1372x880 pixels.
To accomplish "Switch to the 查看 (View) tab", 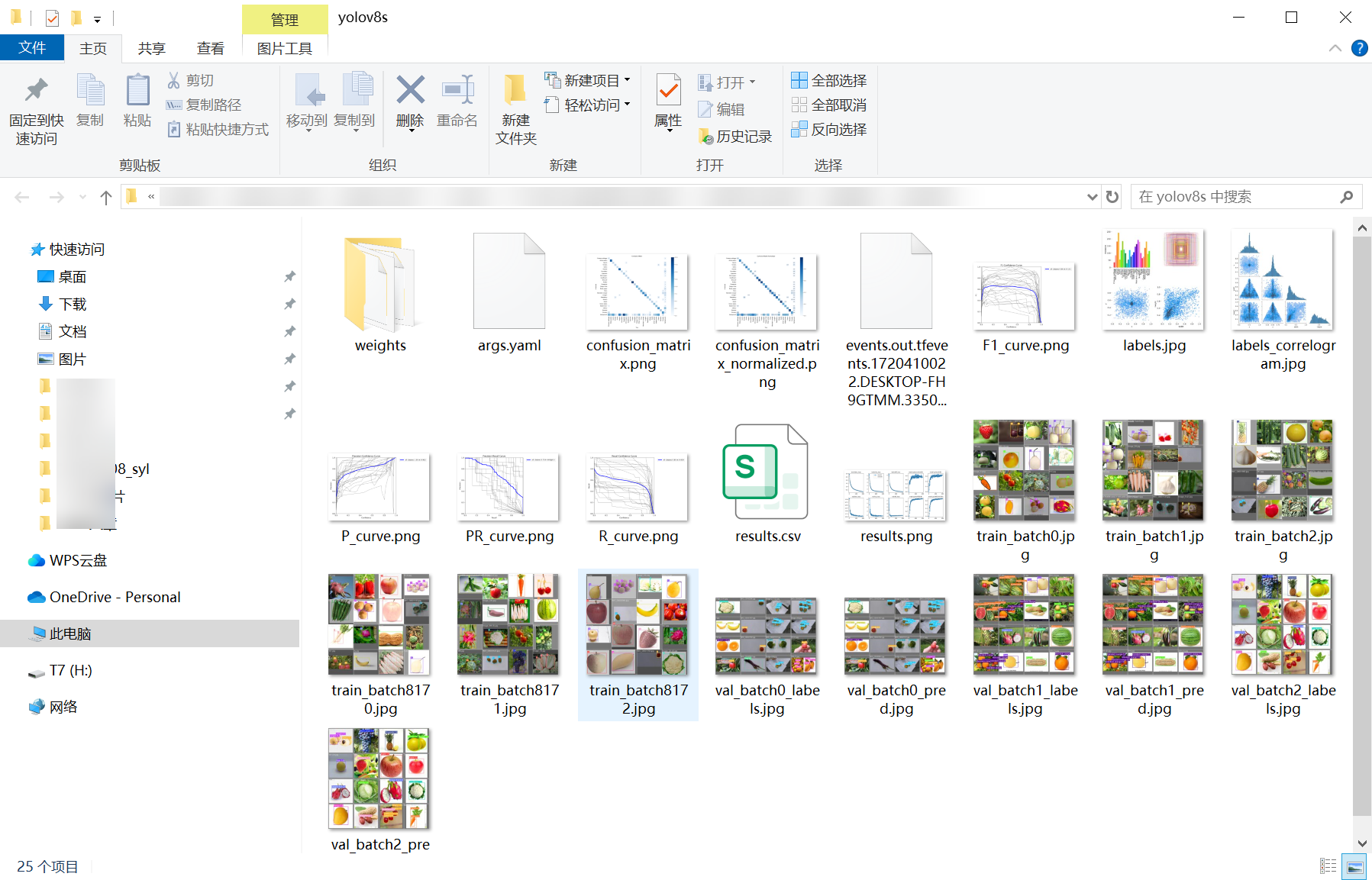I will pyautogui.click(x=211, y=47).
